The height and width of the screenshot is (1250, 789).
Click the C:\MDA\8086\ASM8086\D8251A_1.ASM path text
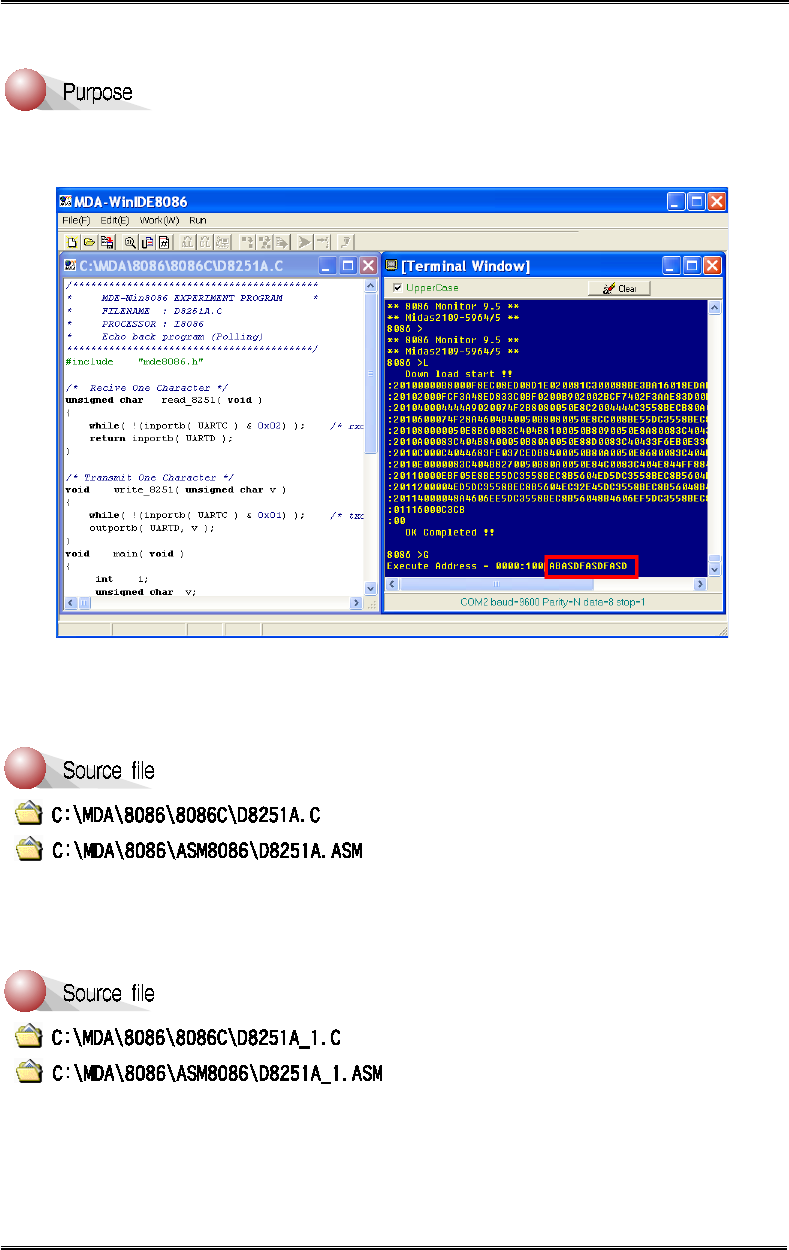click(x=216, y=1074)
